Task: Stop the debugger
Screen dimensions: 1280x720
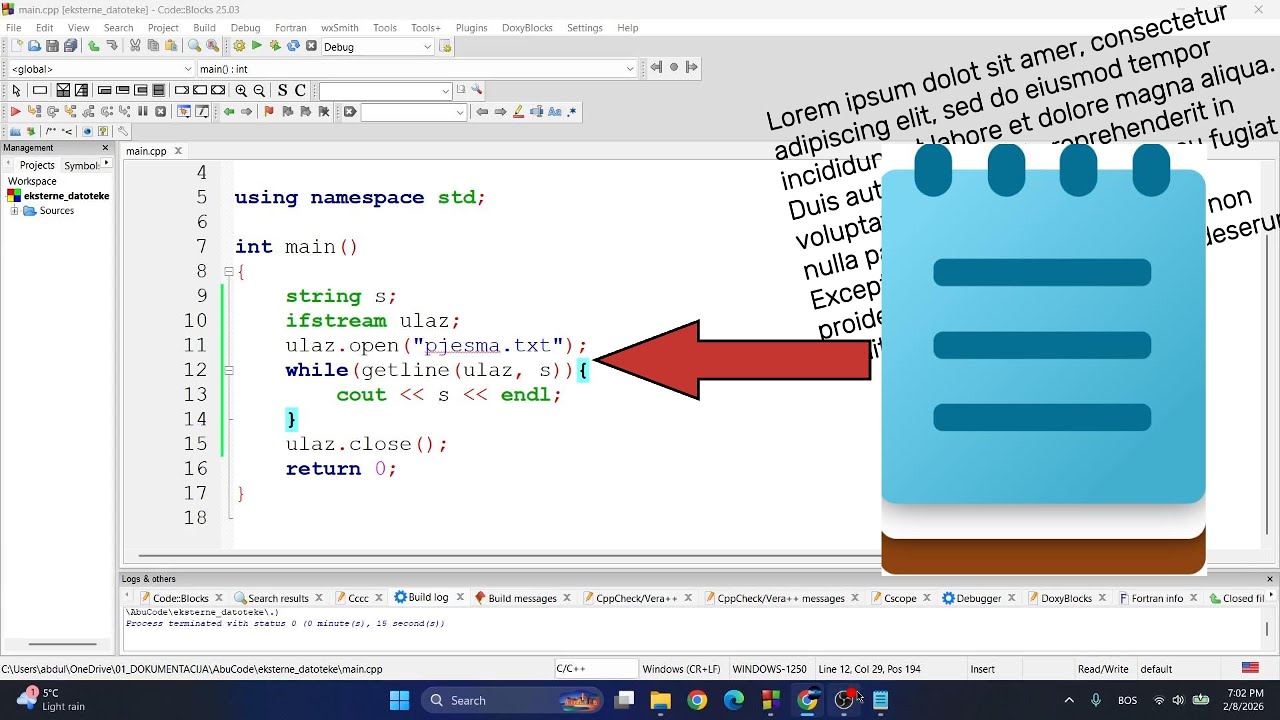Action: pos(160,111)
